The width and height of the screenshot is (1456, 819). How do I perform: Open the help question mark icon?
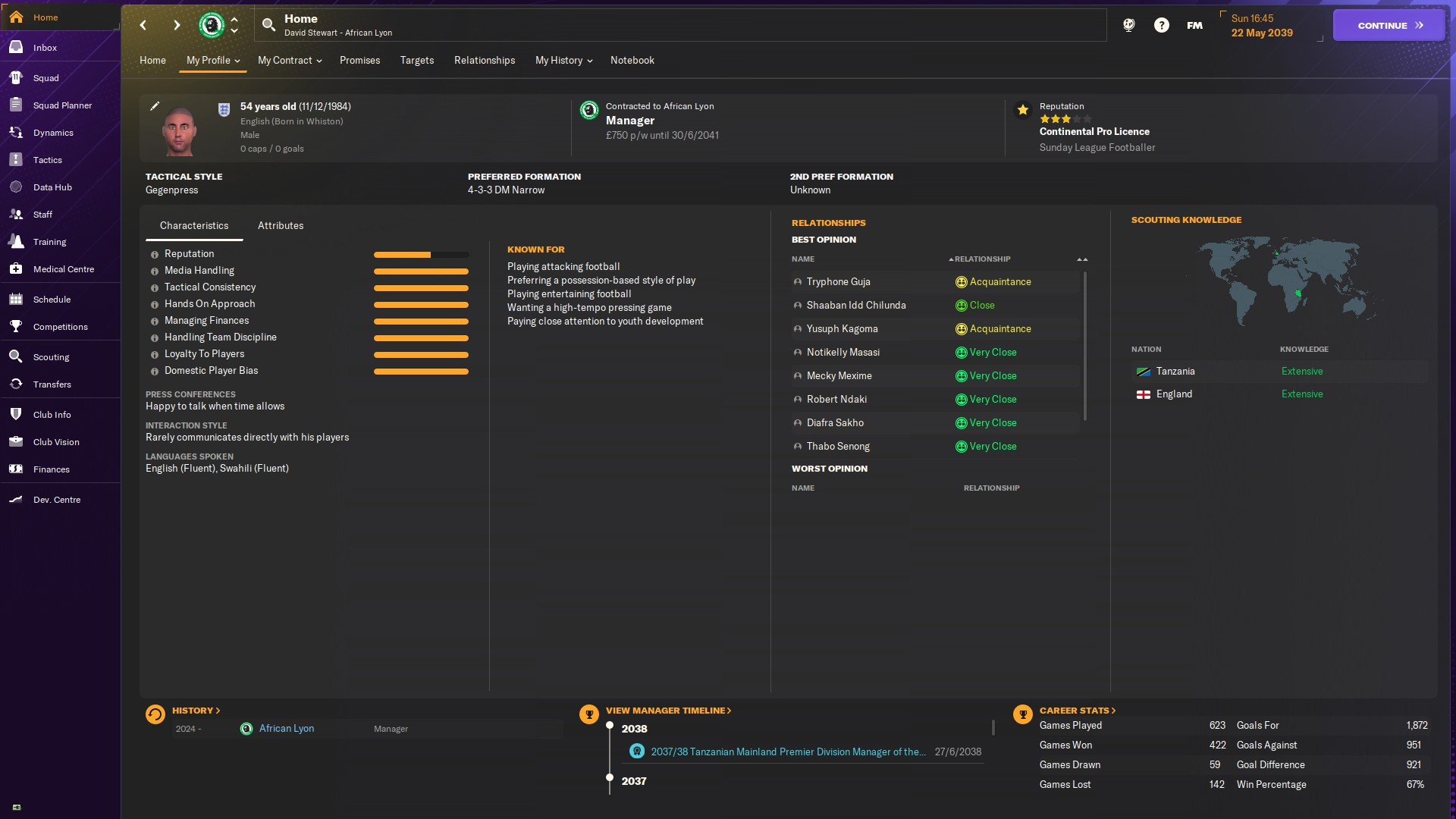click(1161, 25)
